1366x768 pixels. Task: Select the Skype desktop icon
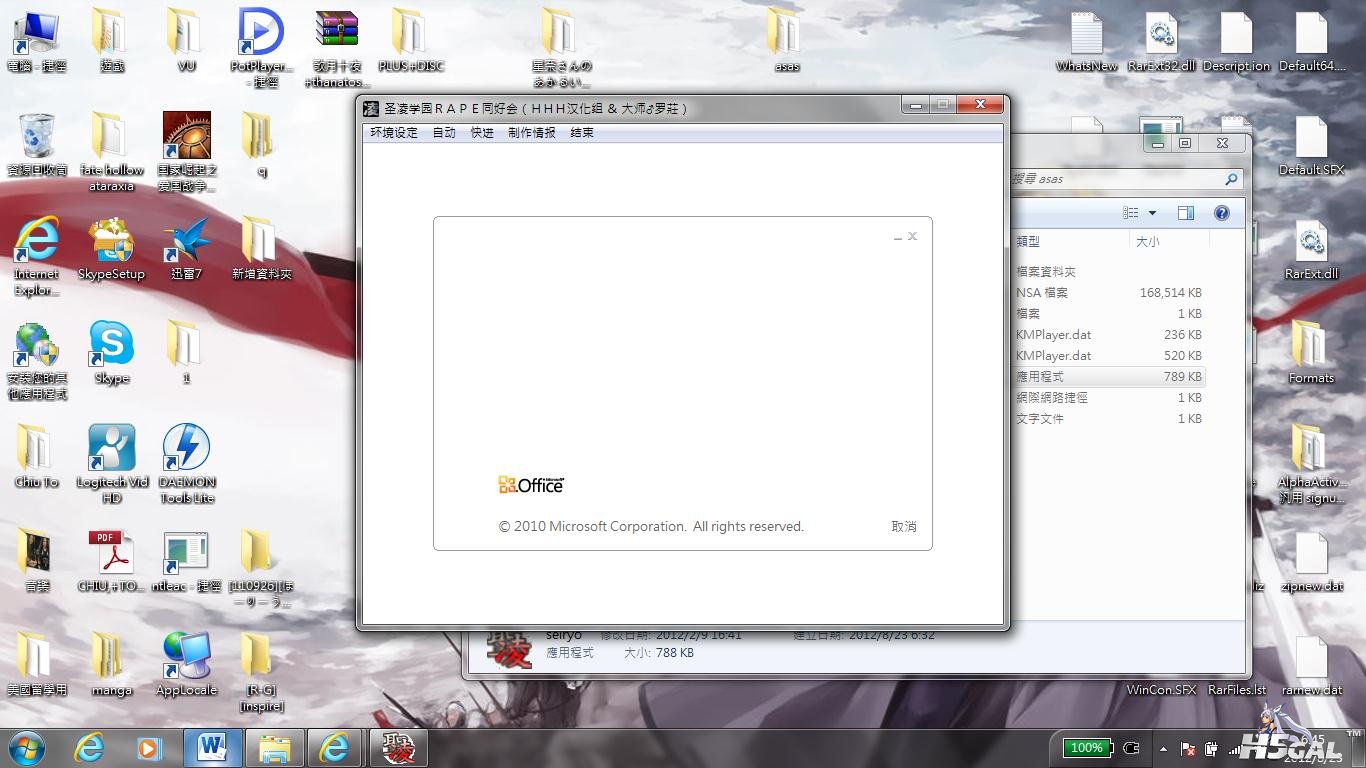tap(111, 353)
